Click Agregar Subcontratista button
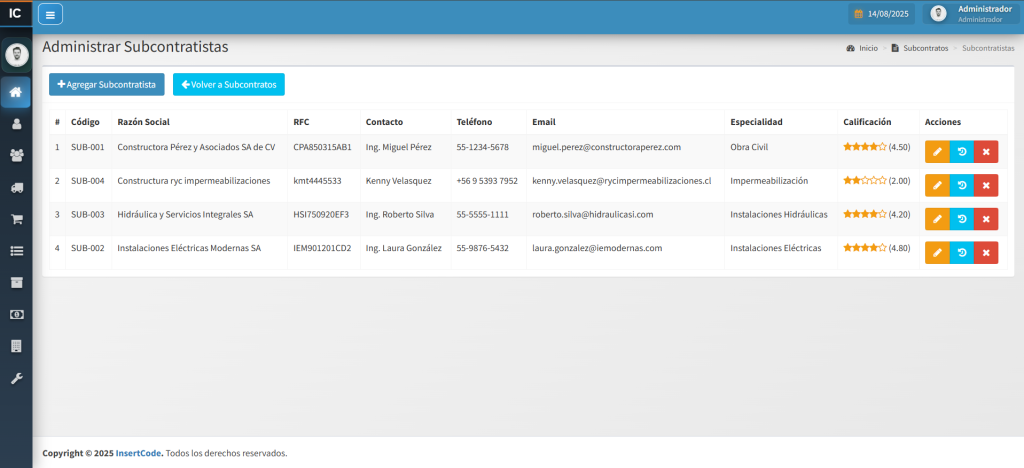 [107, 85]
